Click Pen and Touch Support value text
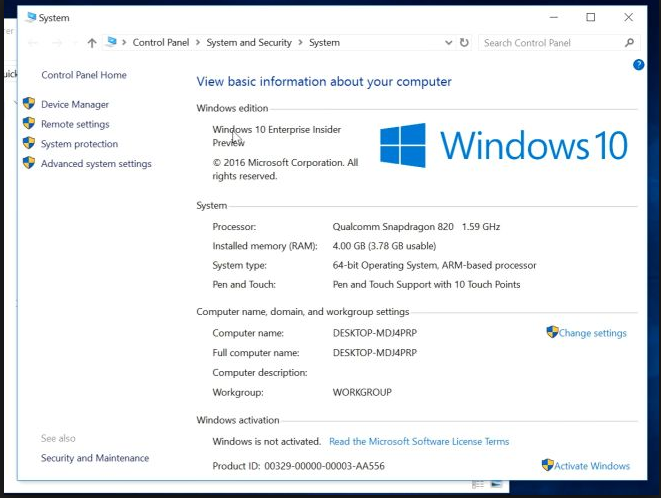 pos(426,285)
